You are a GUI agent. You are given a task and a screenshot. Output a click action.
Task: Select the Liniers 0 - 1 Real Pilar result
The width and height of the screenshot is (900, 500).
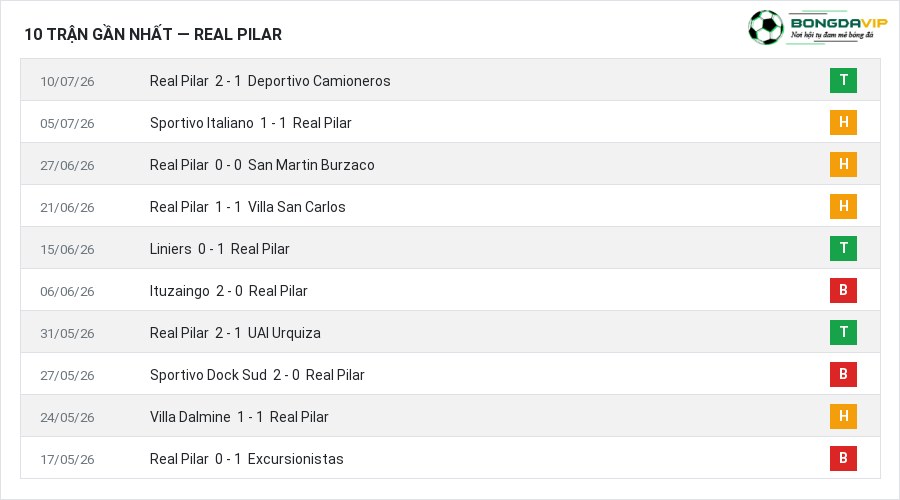tap(219, 249)
